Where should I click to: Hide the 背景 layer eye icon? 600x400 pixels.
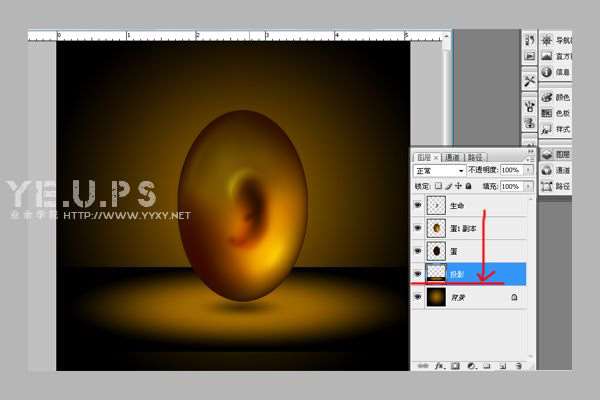(x=418, y=297)
